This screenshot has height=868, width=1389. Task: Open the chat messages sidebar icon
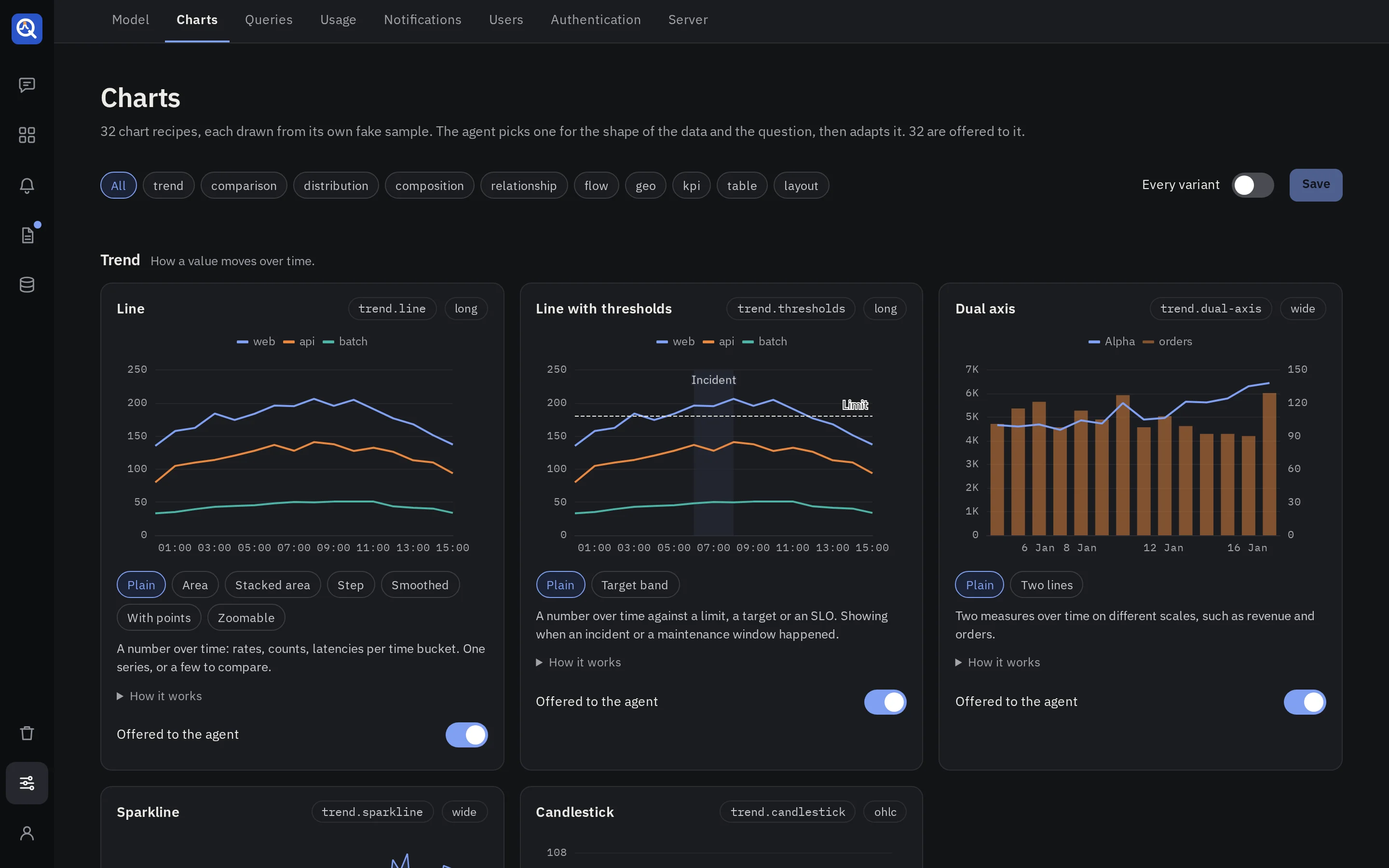tap(27, 85)
